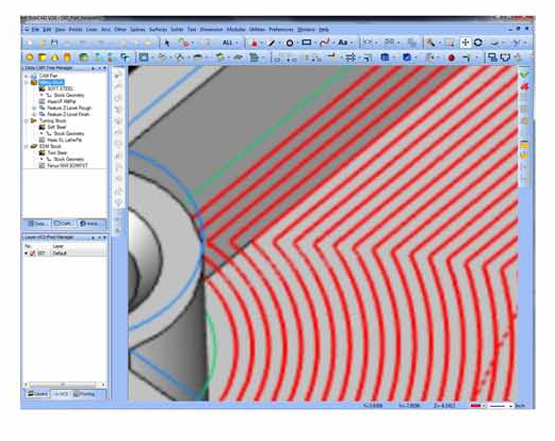Select the EDM Stock tree node
Image resolution: width=555 pixels, height=441 pixels.
pyautogui.click(x=50, y=146)
